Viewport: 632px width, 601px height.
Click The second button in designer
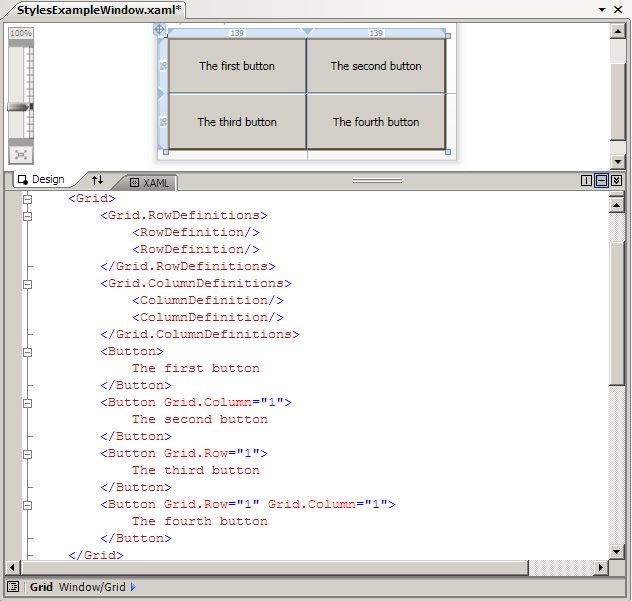(x=376, y=66)
